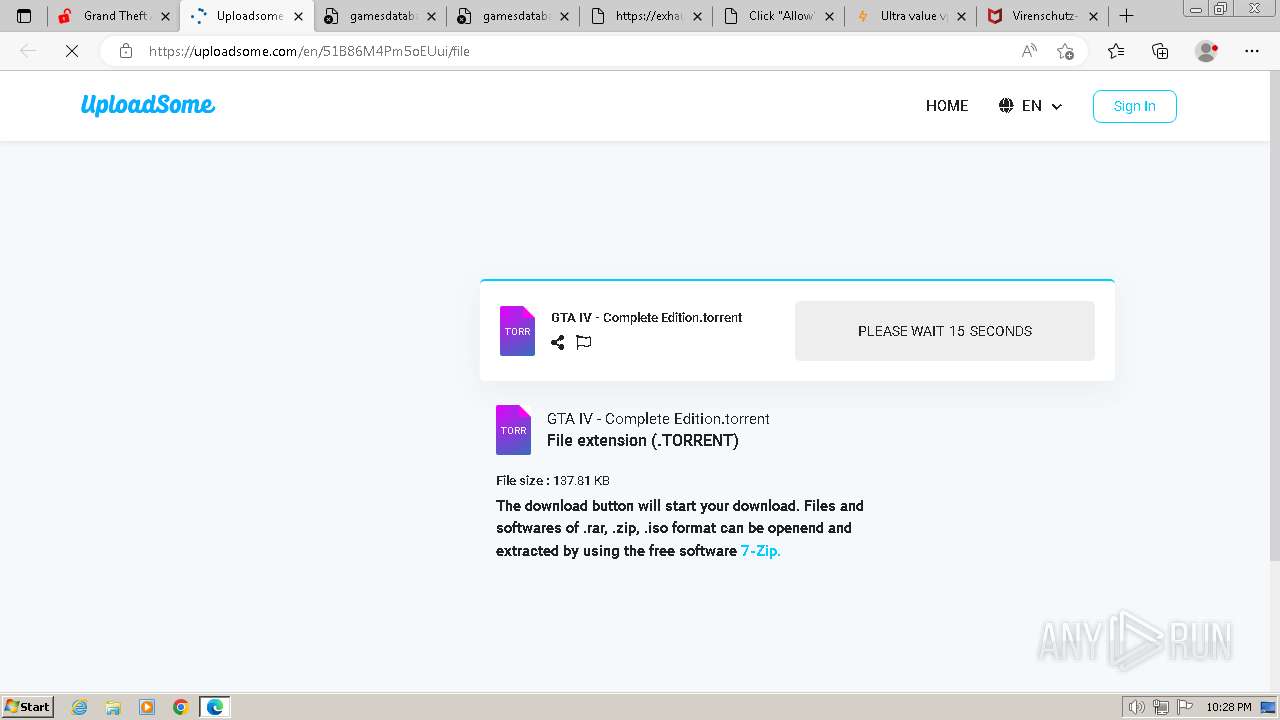
Task: Close the Virenschutz tab
Action: point(1093,16)
